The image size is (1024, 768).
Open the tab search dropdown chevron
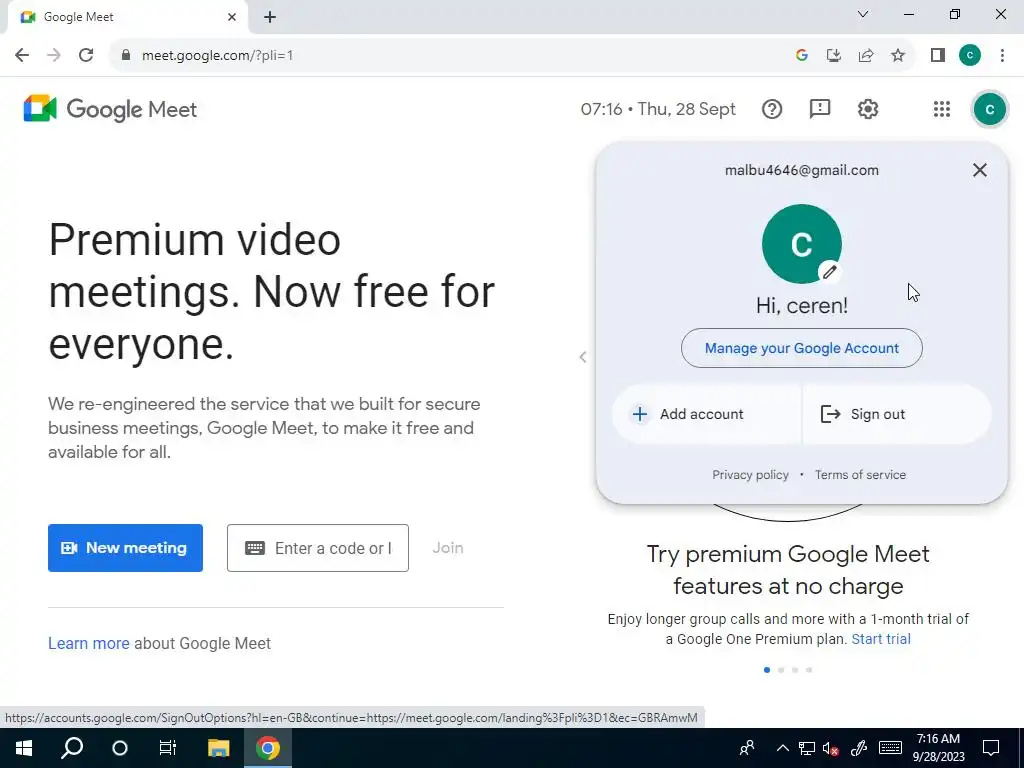pos(863,14)
